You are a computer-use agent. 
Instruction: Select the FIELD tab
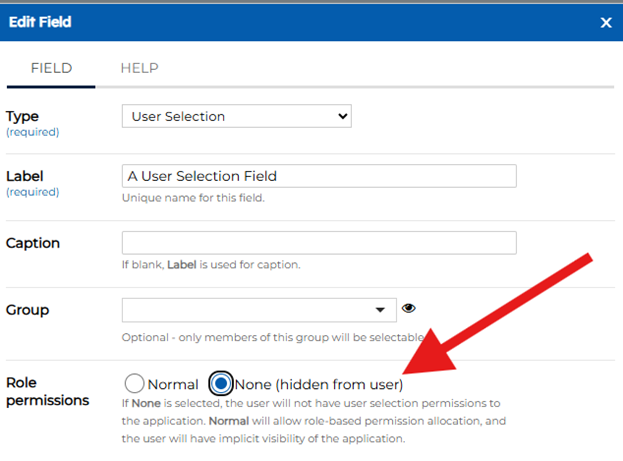tap(51, 68)
